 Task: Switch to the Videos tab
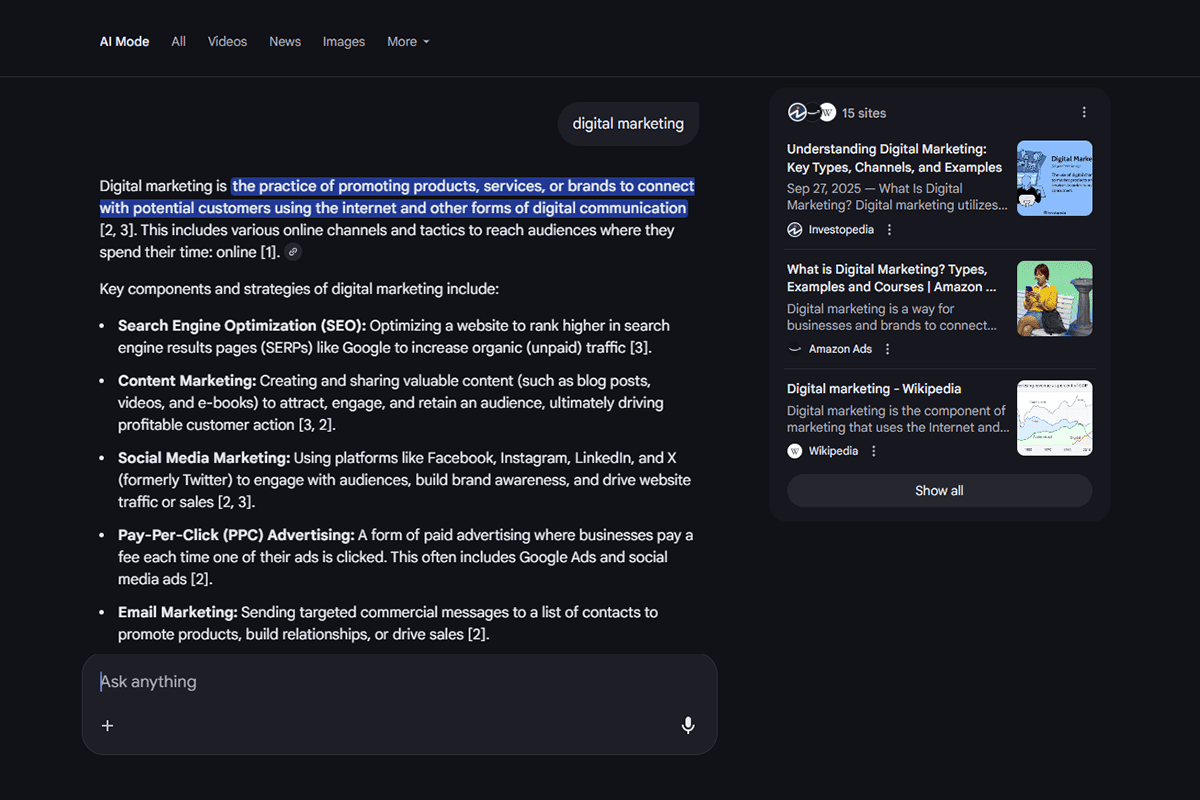click(227, 42)
